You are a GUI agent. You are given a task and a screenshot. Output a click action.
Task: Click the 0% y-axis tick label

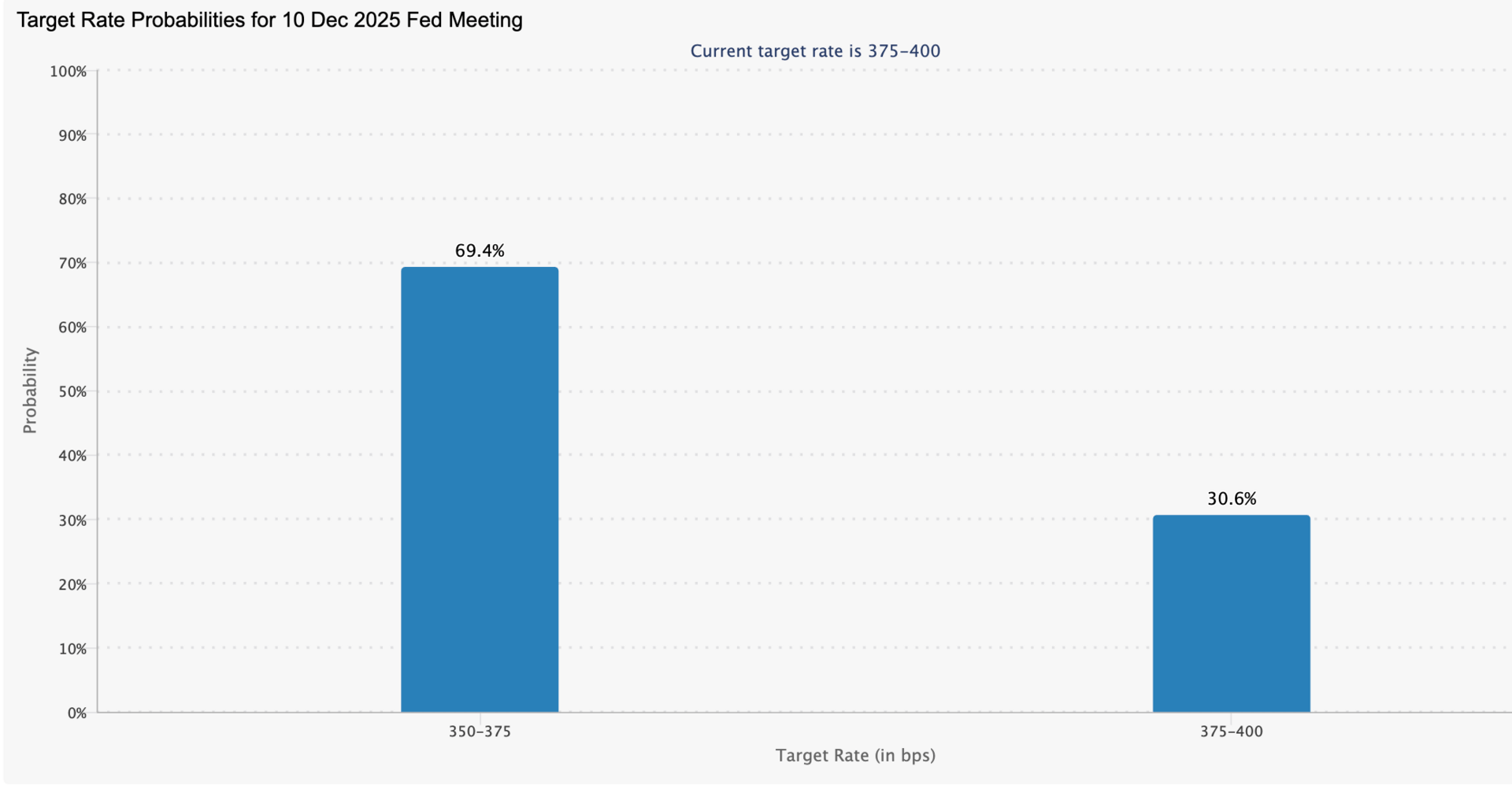point(76,713)
